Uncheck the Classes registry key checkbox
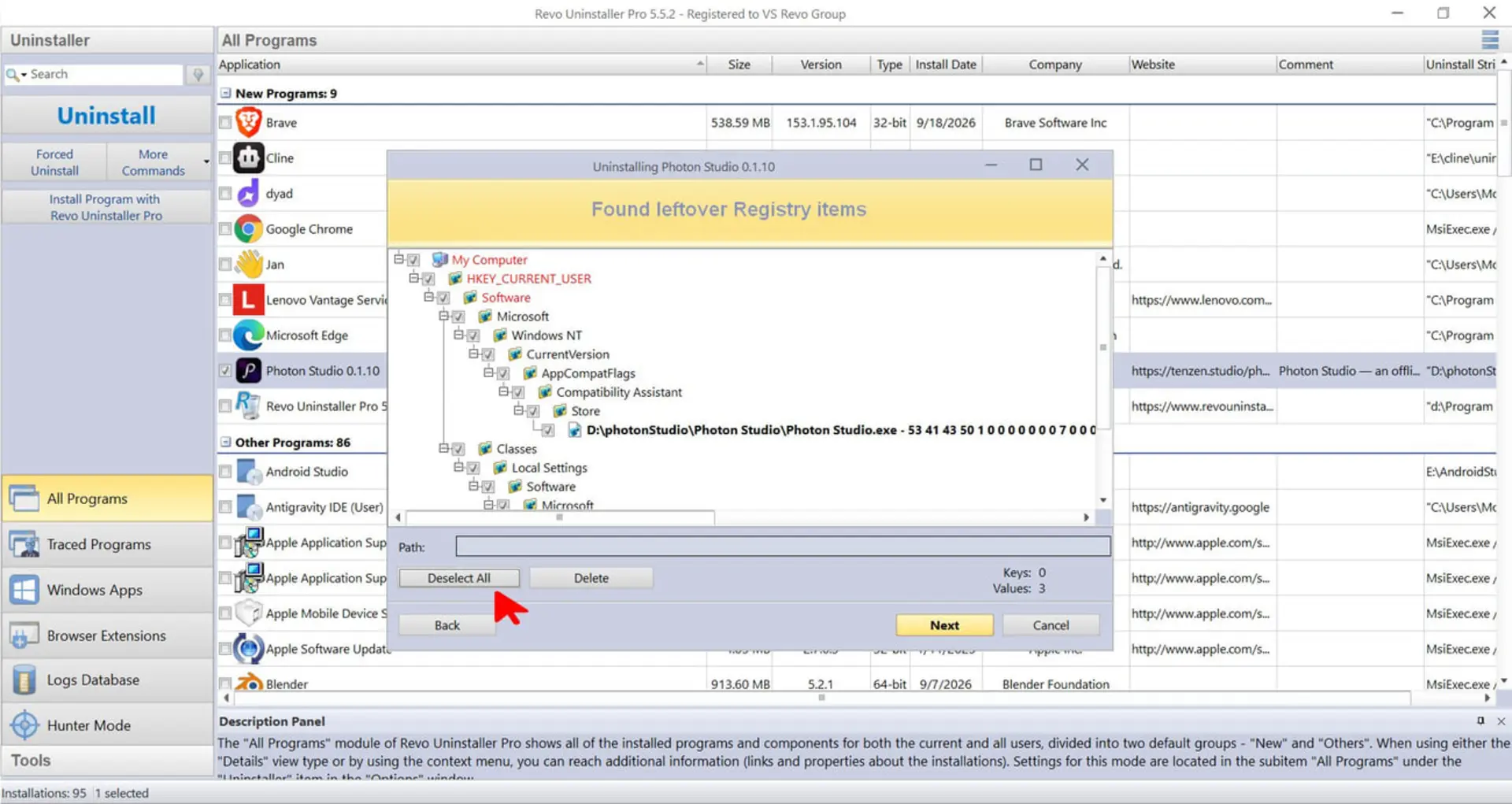 coord(458,449)
